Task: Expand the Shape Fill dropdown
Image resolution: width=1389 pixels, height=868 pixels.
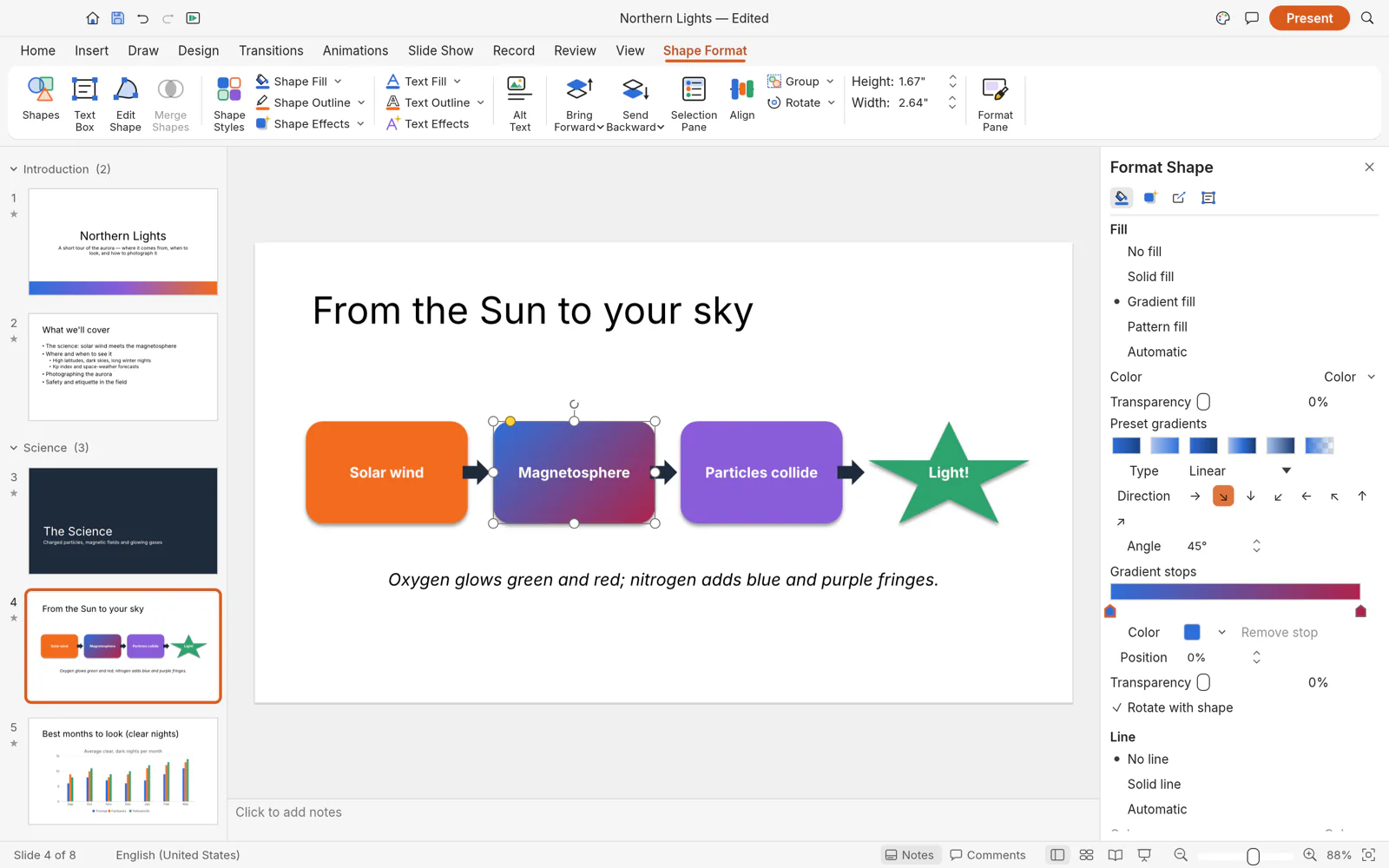Action: click(338, 82)
